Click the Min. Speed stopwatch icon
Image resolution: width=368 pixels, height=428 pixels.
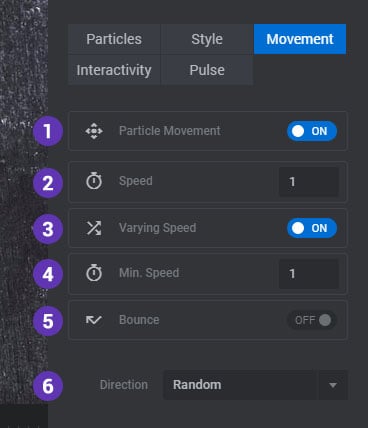click(94, 273)
